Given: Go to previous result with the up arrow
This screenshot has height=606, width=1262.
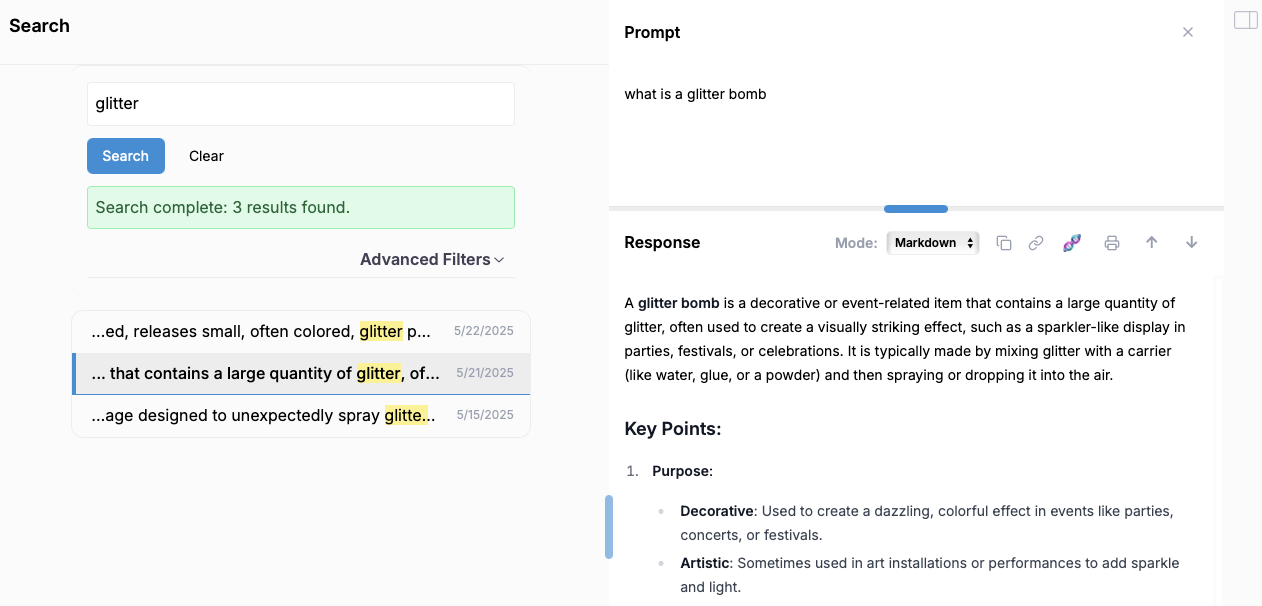Looking at the screenshot, I should click(1151, 243).
